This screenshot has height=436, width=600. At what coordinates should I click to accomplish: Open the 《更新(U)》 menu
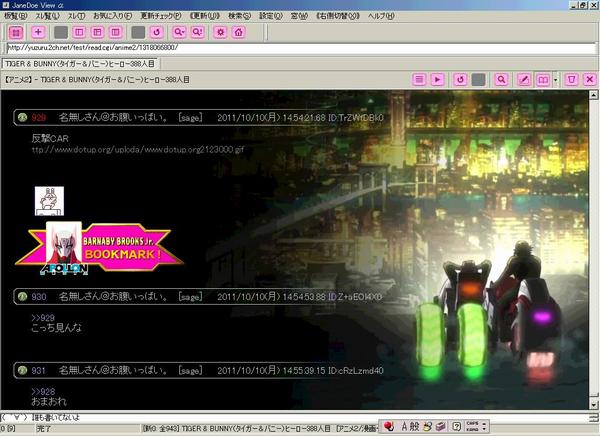pyautogui.click(x=205, y=16)
